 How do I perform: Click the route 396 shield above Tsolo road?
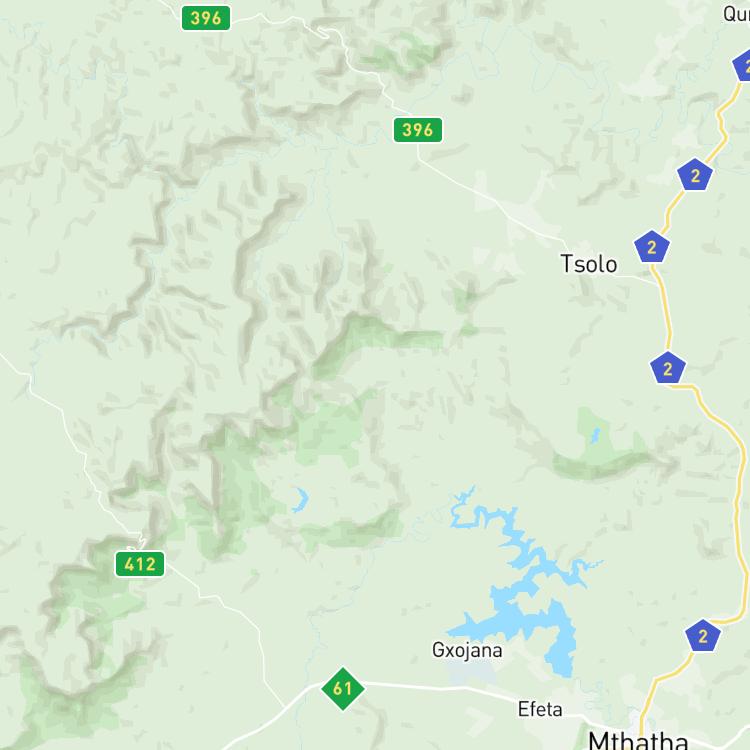pyautogui.click(x=418, y=130)
